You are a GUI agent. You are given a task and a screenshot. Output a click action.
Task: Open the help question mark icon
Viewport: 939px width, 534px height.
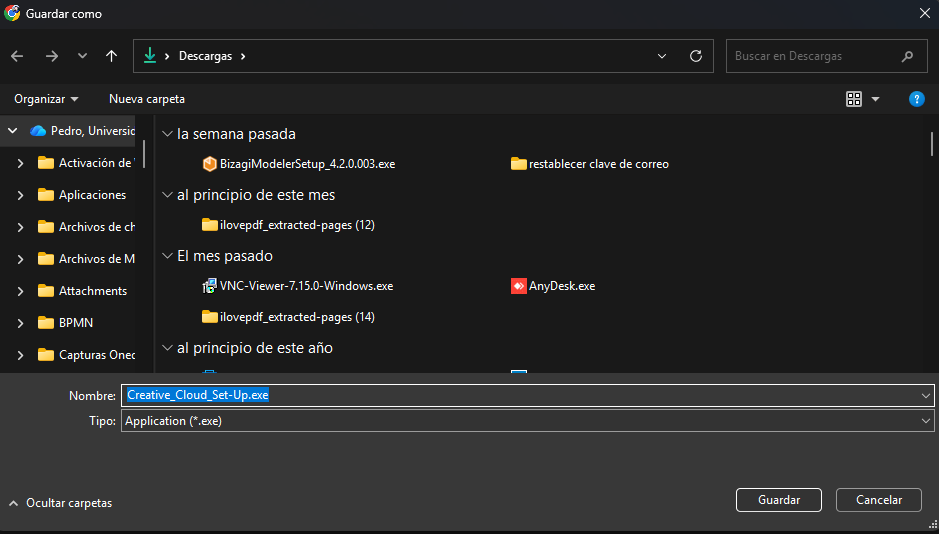[916, 99]
